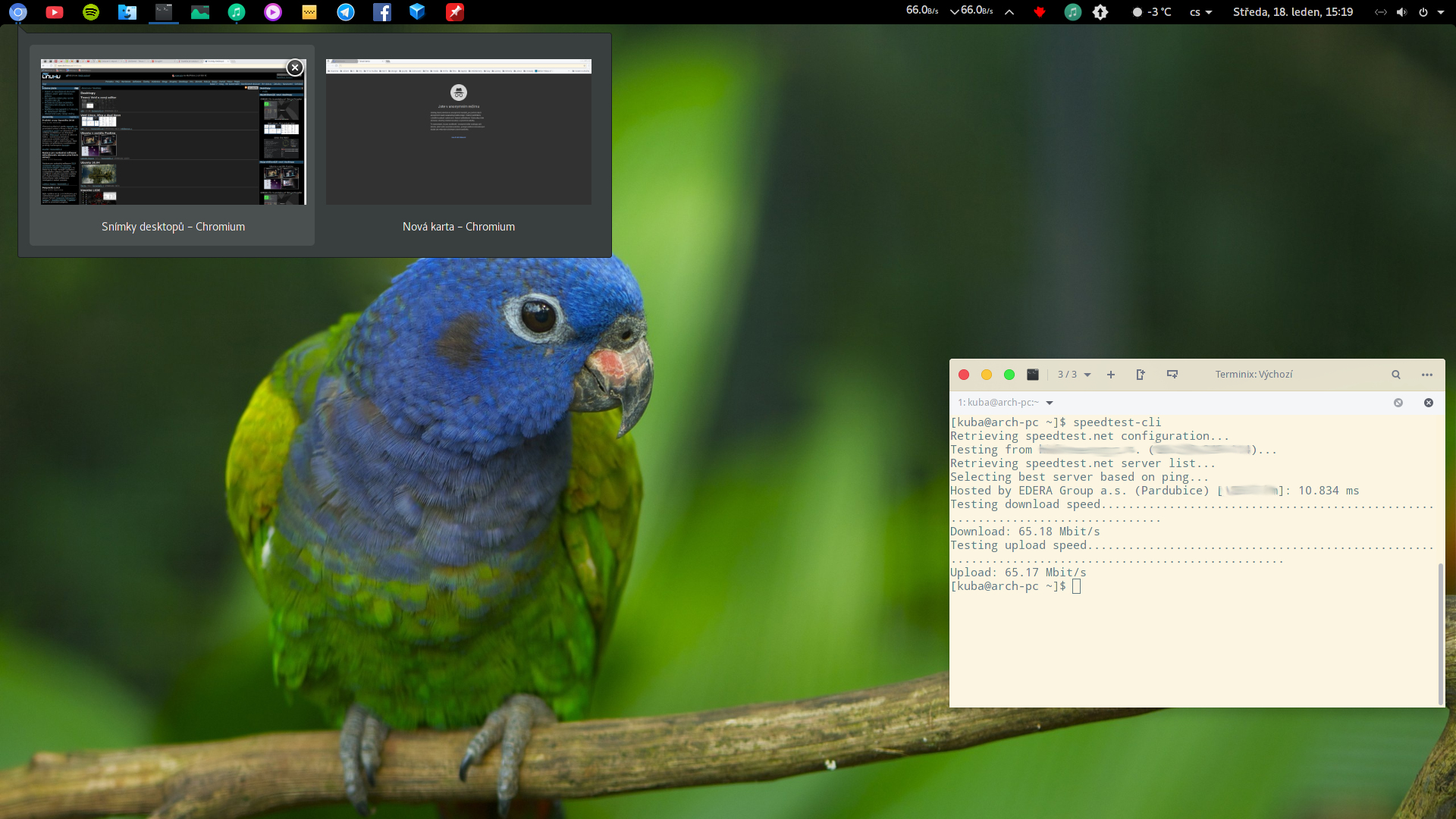Click the Download: 65.18 Mbit/s line
The image size is (1456, 819).
click(1025, 532)
